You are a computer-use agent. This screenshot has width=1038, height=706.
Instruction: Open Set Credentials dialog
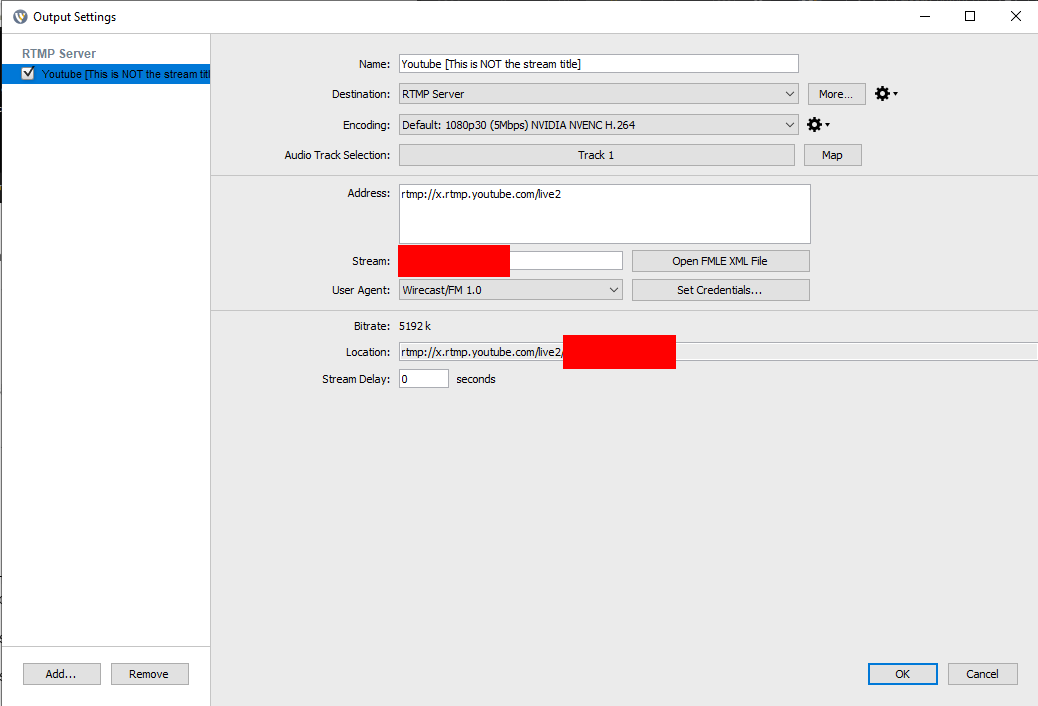720,290
